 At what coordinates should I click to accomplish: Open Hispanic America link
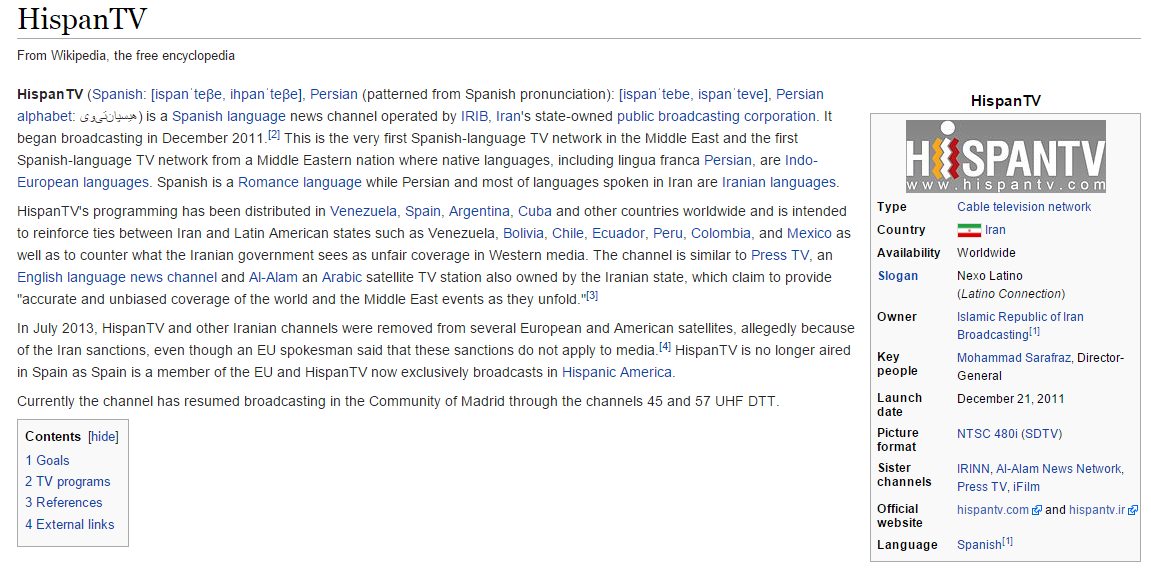tap(617, 372)
